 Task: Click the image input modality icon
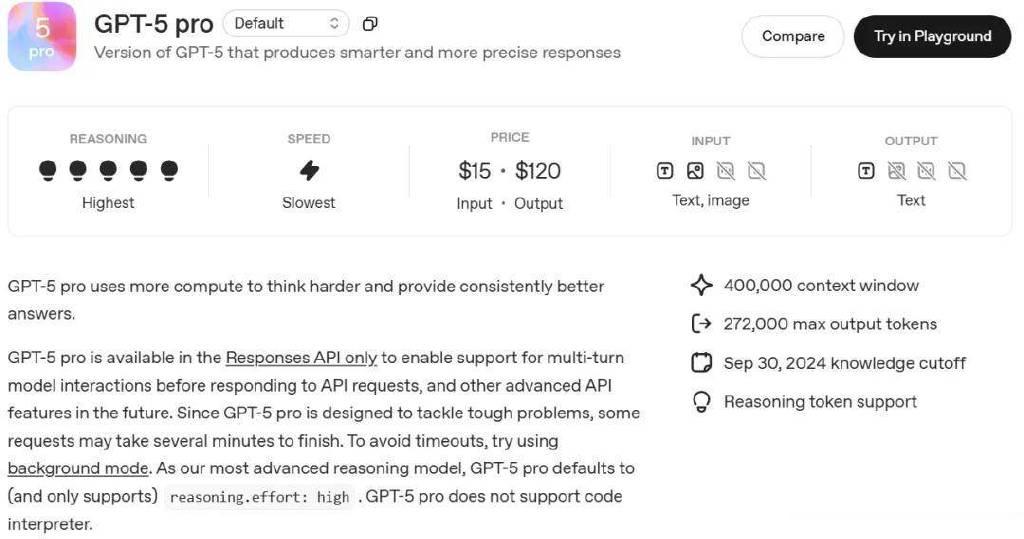[696, 171]
